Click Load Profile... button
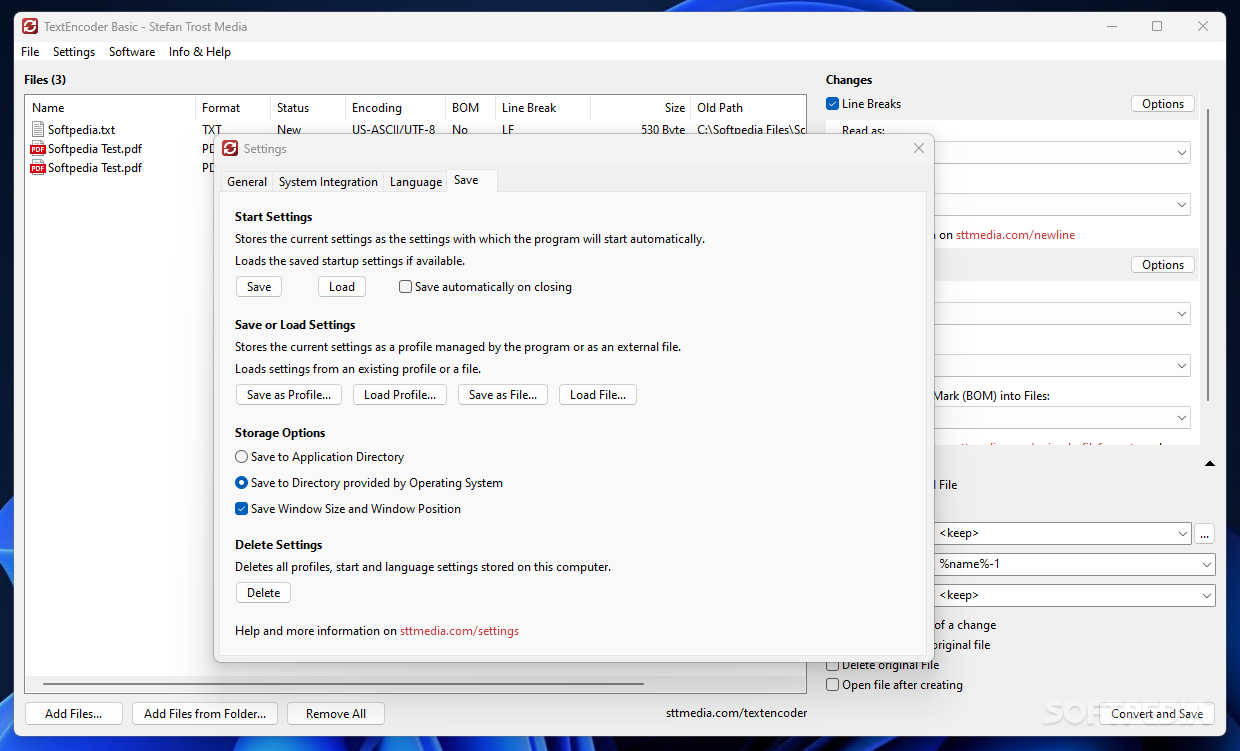Viewport: 1240px width, 751px height. point(400,395)
